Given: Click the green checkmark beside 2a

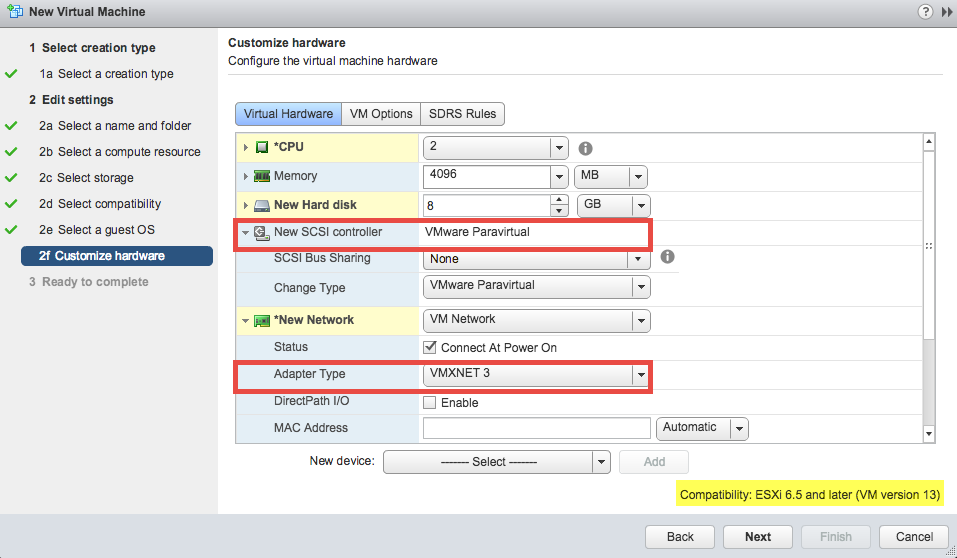Looking at the screenshot, I should coord(11,126).
